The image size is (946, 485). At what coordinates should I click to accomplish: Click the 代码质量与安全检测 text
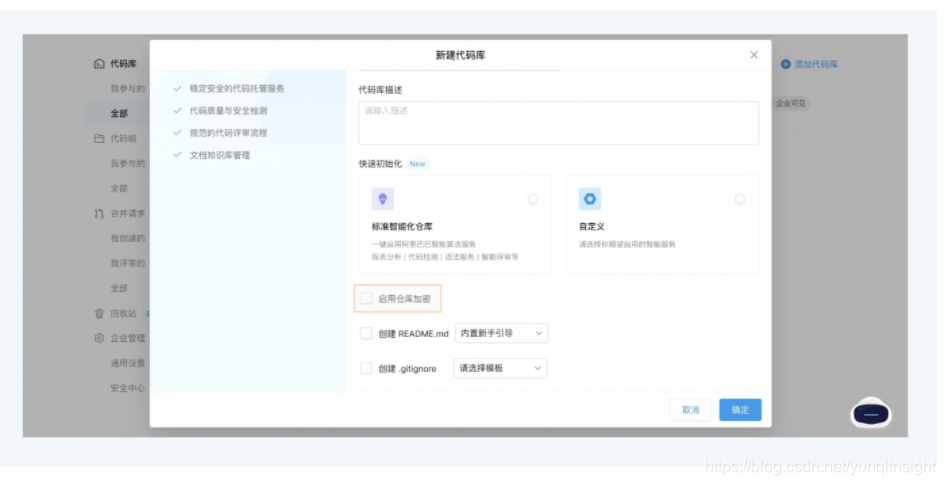tap(228, 110)
